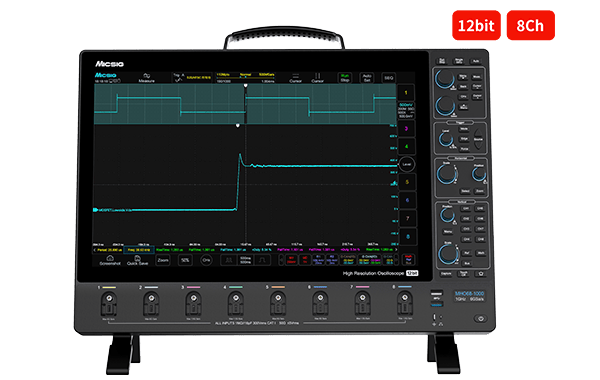
Task: Tap the on-screen Zoom button
Action: (163, 260)
